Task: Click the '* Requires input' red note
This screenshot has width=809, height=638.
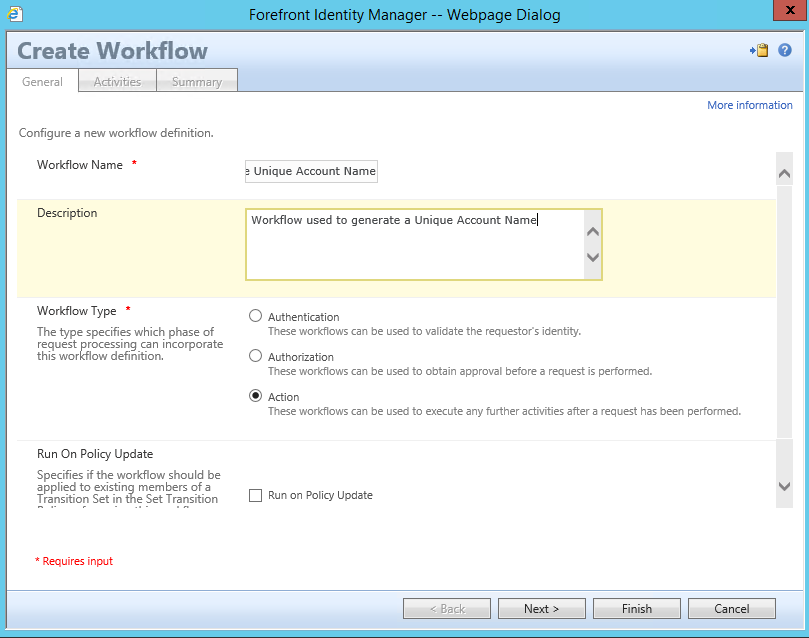Action: (74, 561)
